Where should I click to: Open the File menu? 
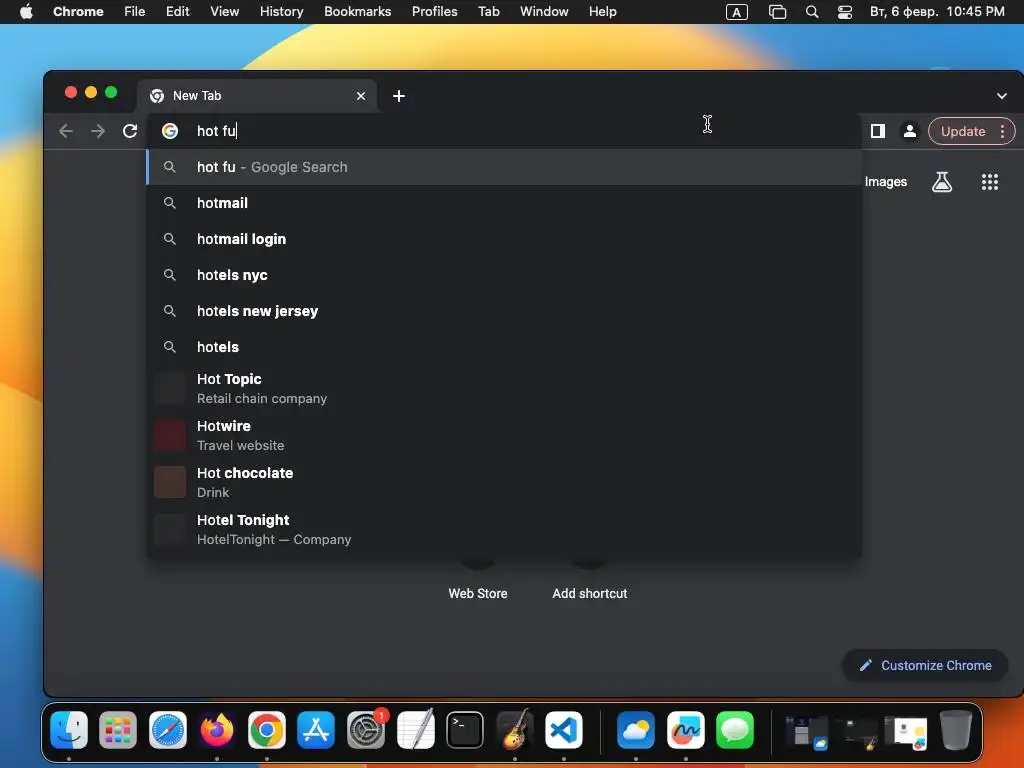coord(135,12)
